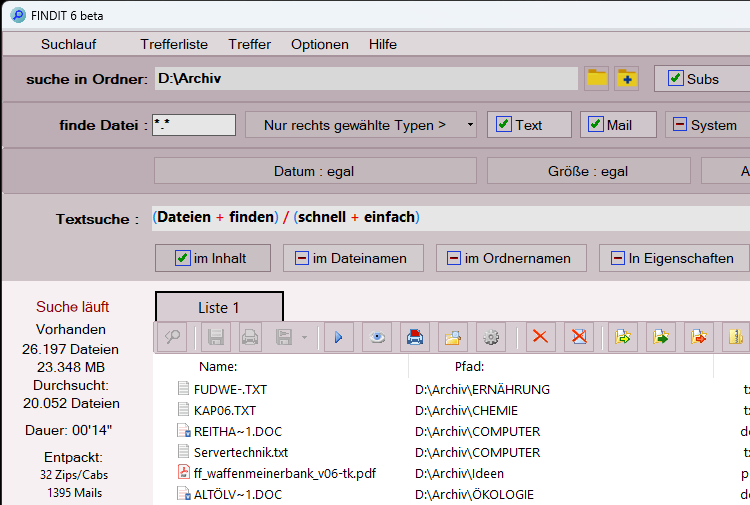
Task: Open the 'Nur rechts gewählte Typen' dropdown
Action: [361, 125]
